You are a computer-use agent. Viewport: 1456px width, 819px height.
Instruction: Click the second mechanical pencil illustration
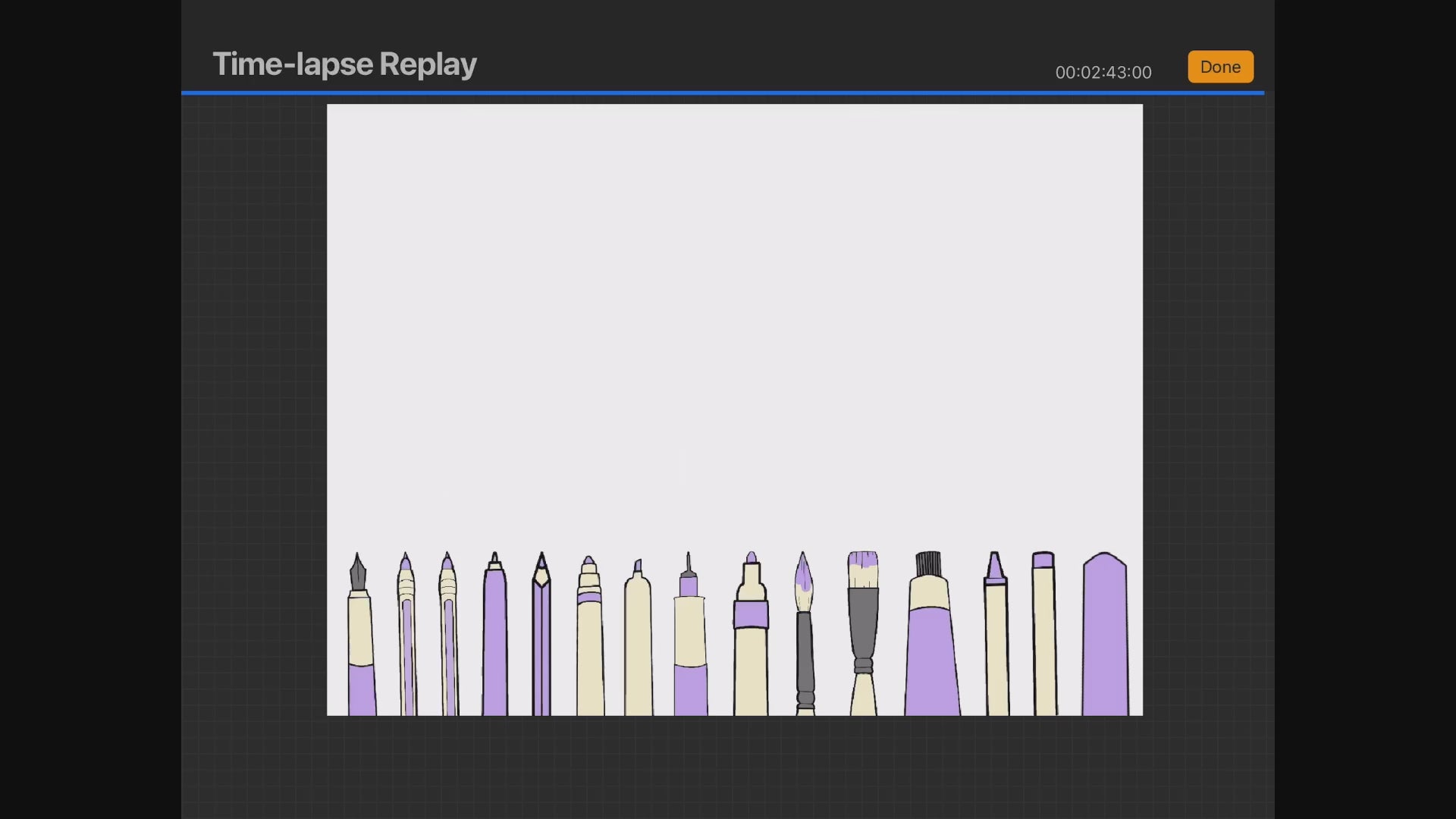pos(448,637)
